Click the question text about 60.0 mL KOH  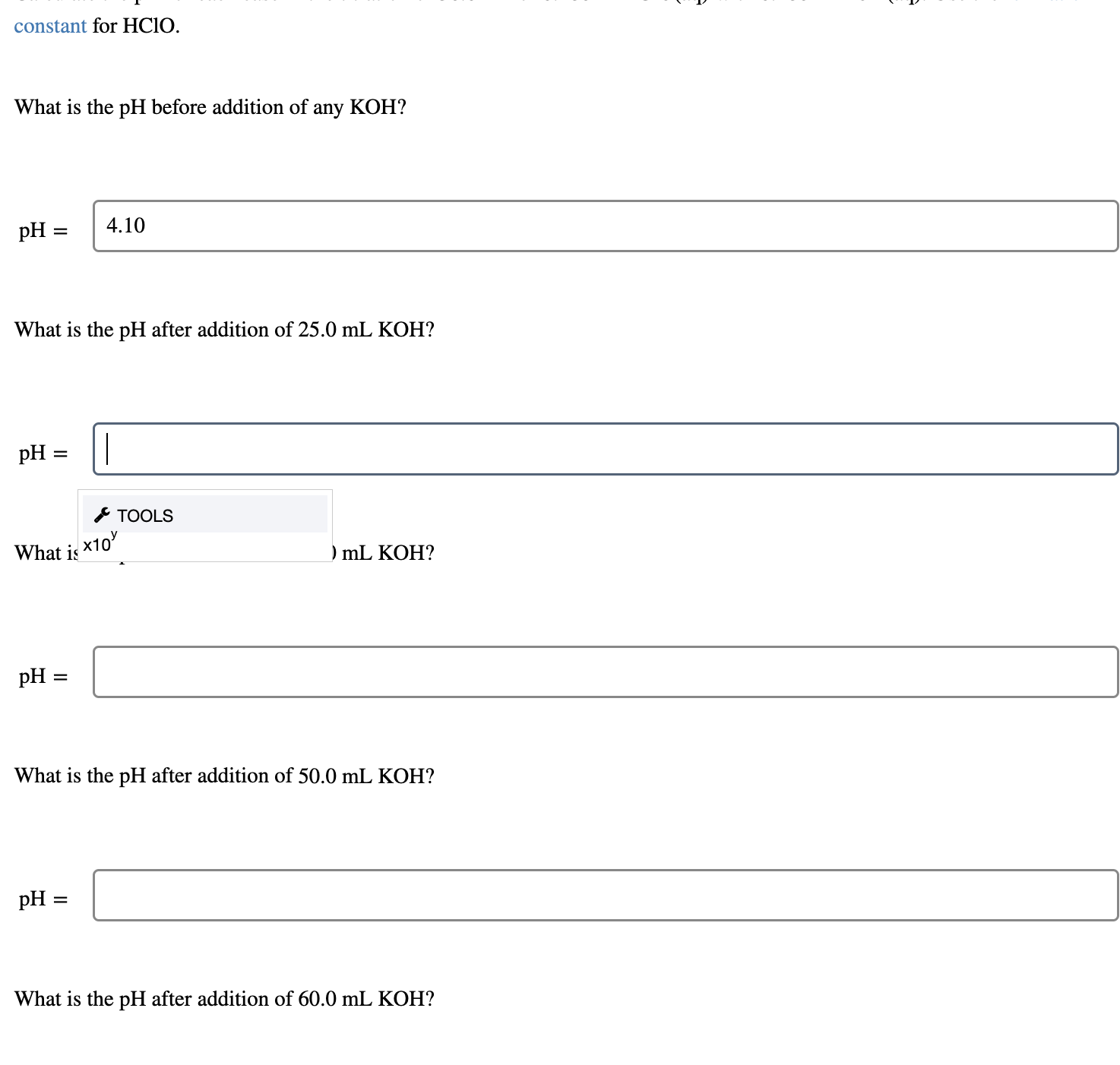click(x=224, y=1000)
